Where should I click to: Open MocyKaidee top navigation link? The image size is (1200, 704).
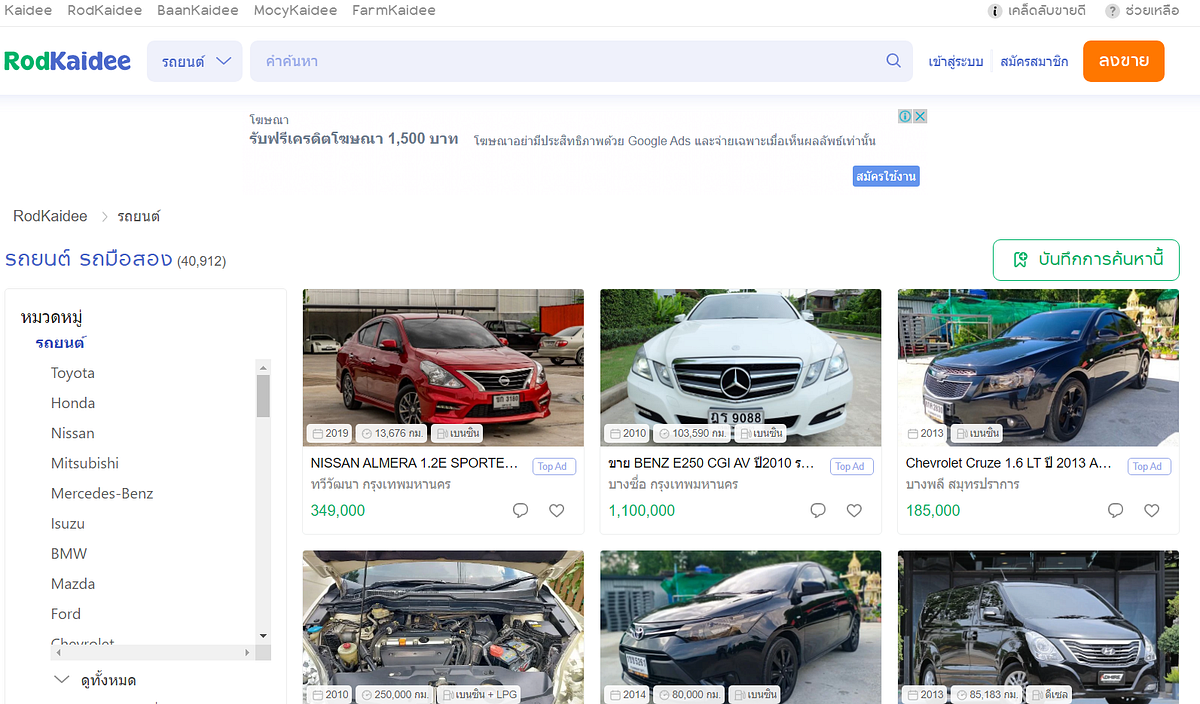click(x=296, y=11)
